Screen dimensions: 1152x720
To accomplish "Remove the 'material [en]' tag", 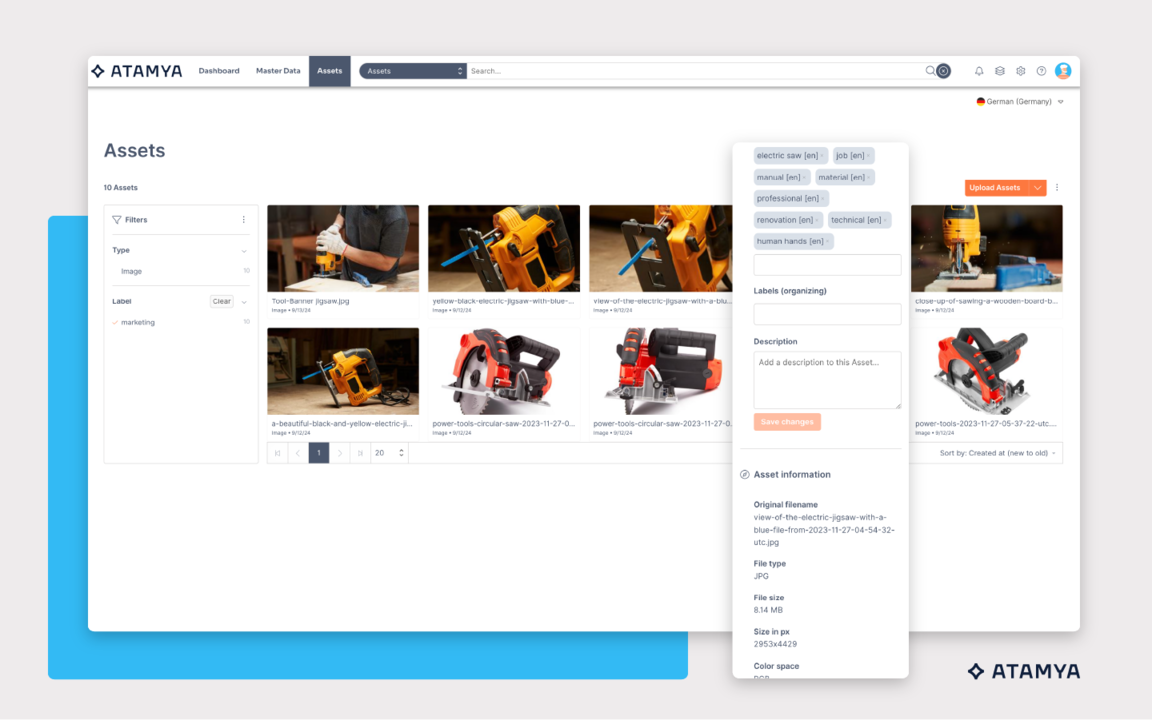I will (x=868, y=178).
